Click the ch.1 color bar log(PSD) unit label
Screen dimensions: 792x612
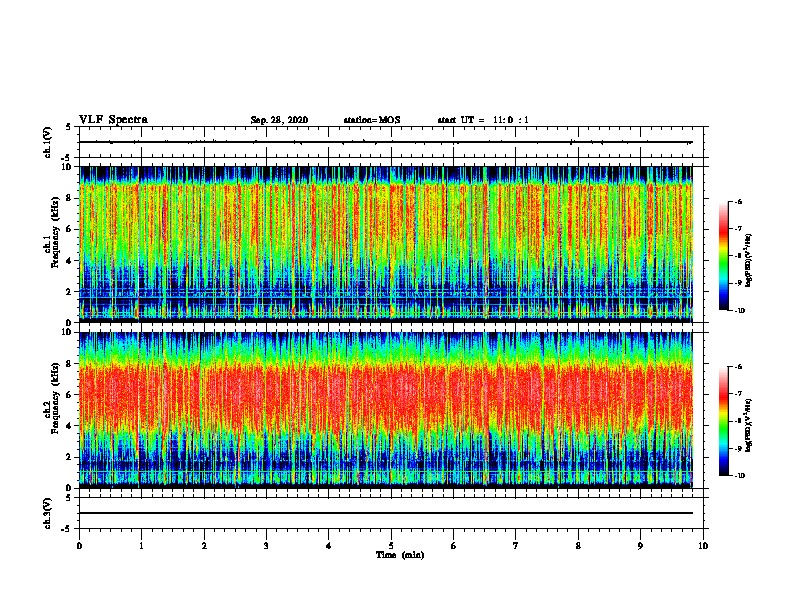[748, 260]
